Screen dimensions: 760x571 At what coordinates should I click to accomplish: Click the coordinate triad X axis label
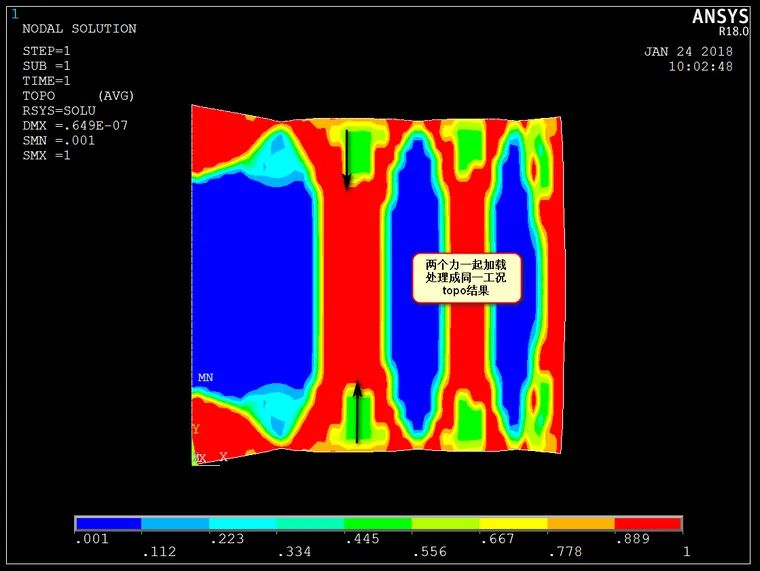tap(223, 456)
